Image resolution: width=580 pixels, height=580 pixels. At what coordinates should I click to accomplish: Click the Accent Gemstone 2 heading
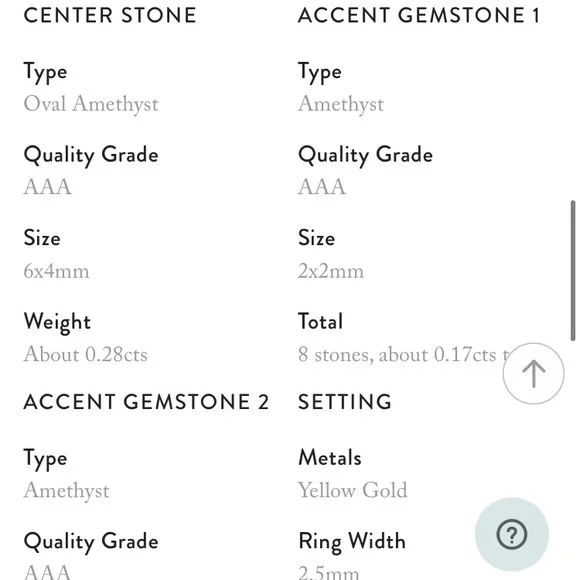click(146, 402)
